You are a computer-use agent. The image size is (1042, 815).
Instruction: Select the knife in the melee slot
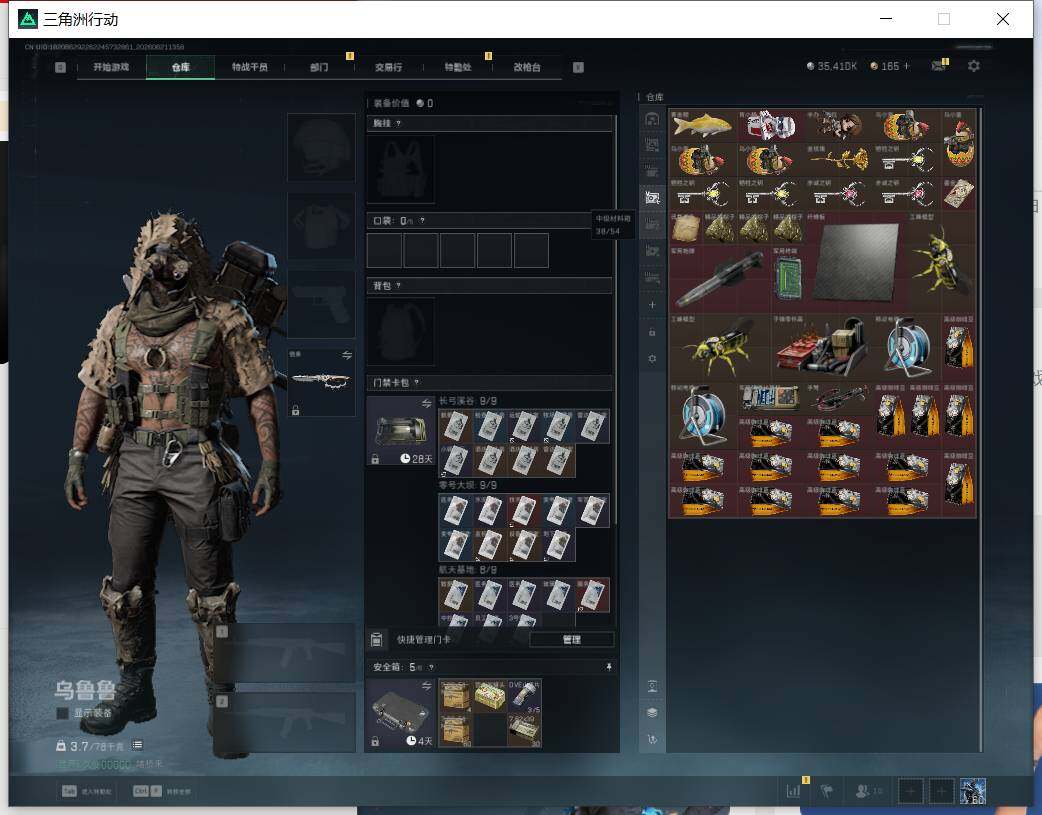click(x=321, y=382)
